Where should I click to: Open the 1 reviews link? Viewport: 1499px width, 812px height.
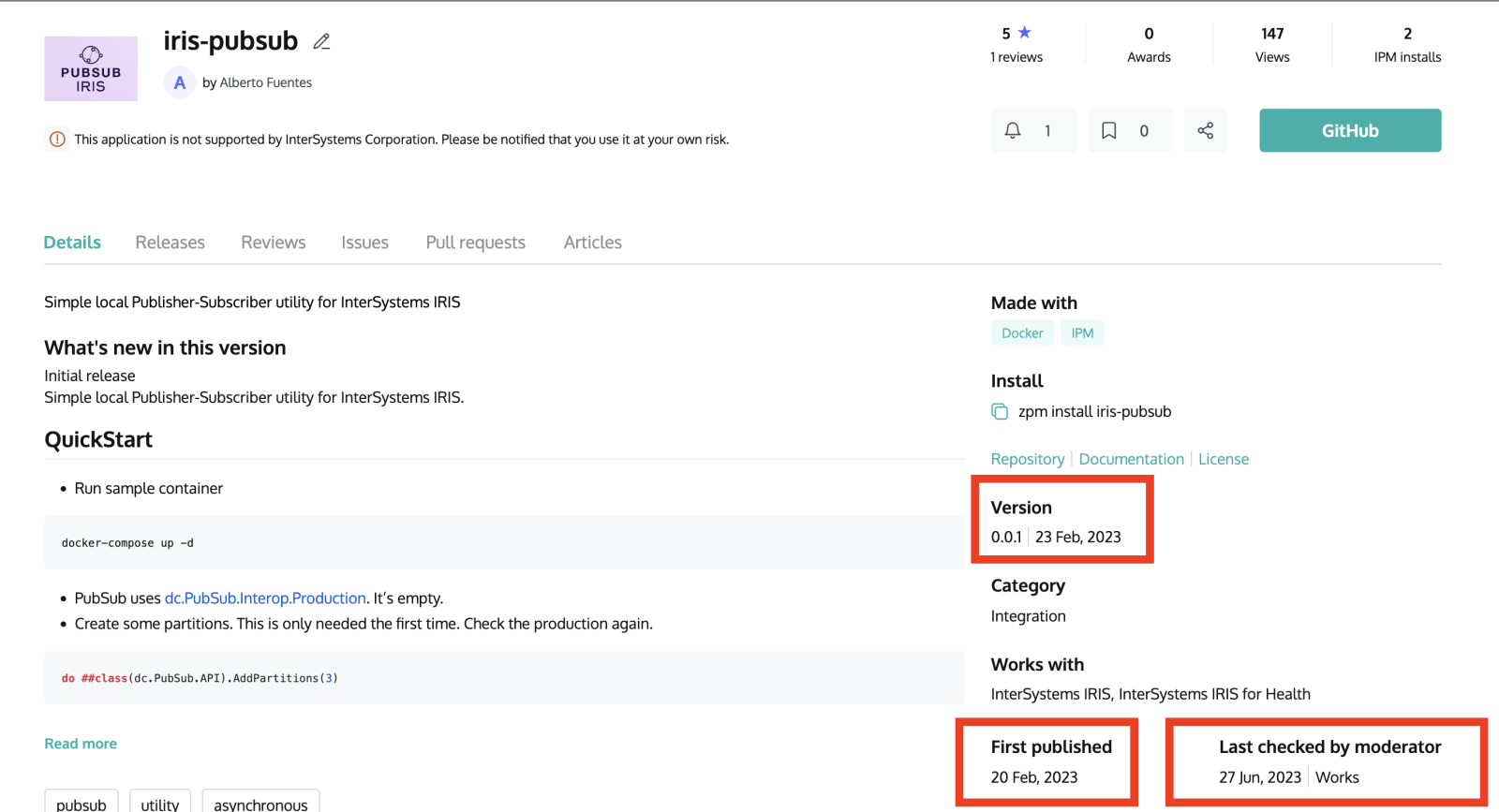tap(1017, 57)
